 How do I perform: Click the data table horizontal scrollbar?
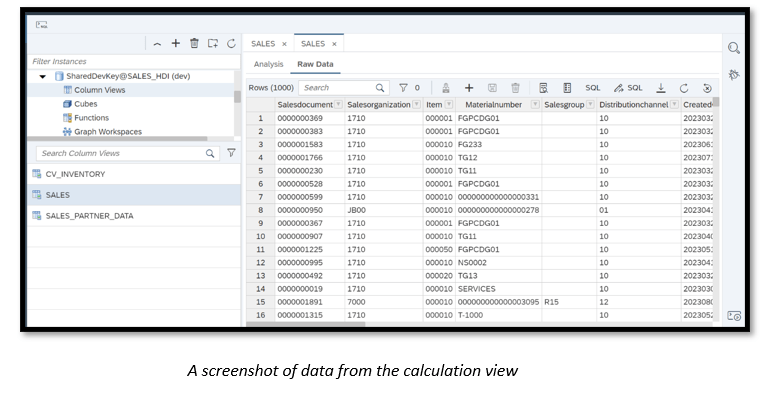coord(306,324)
